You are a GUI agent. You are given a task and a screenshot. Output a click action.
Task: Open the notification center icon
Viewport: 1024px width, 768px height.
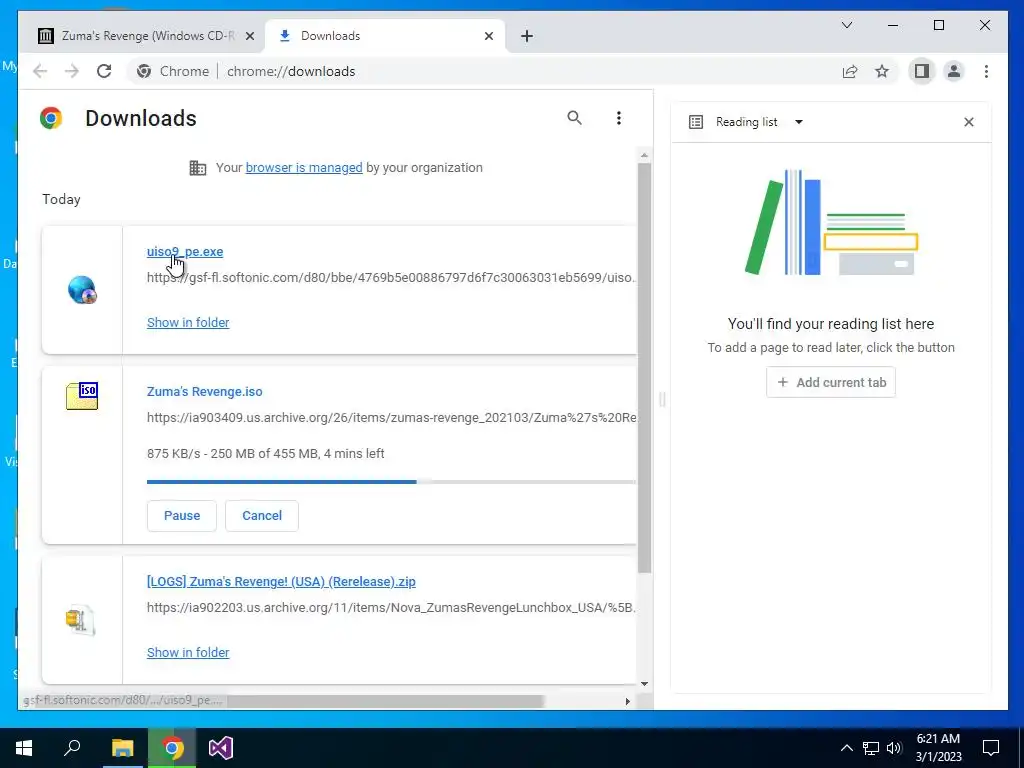click(991, 748)
